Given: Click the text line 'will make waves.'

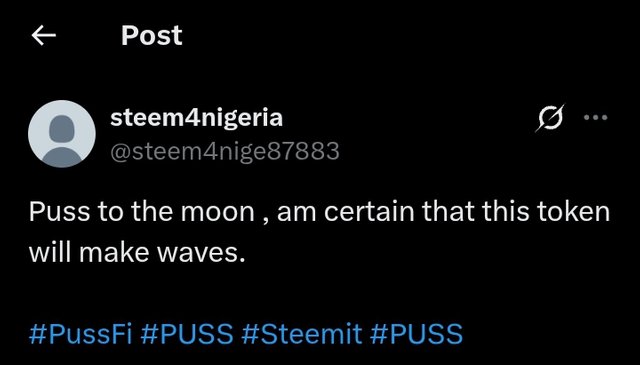Looking at the screenshot, I should pyautogui.click(x=137, y=253).
